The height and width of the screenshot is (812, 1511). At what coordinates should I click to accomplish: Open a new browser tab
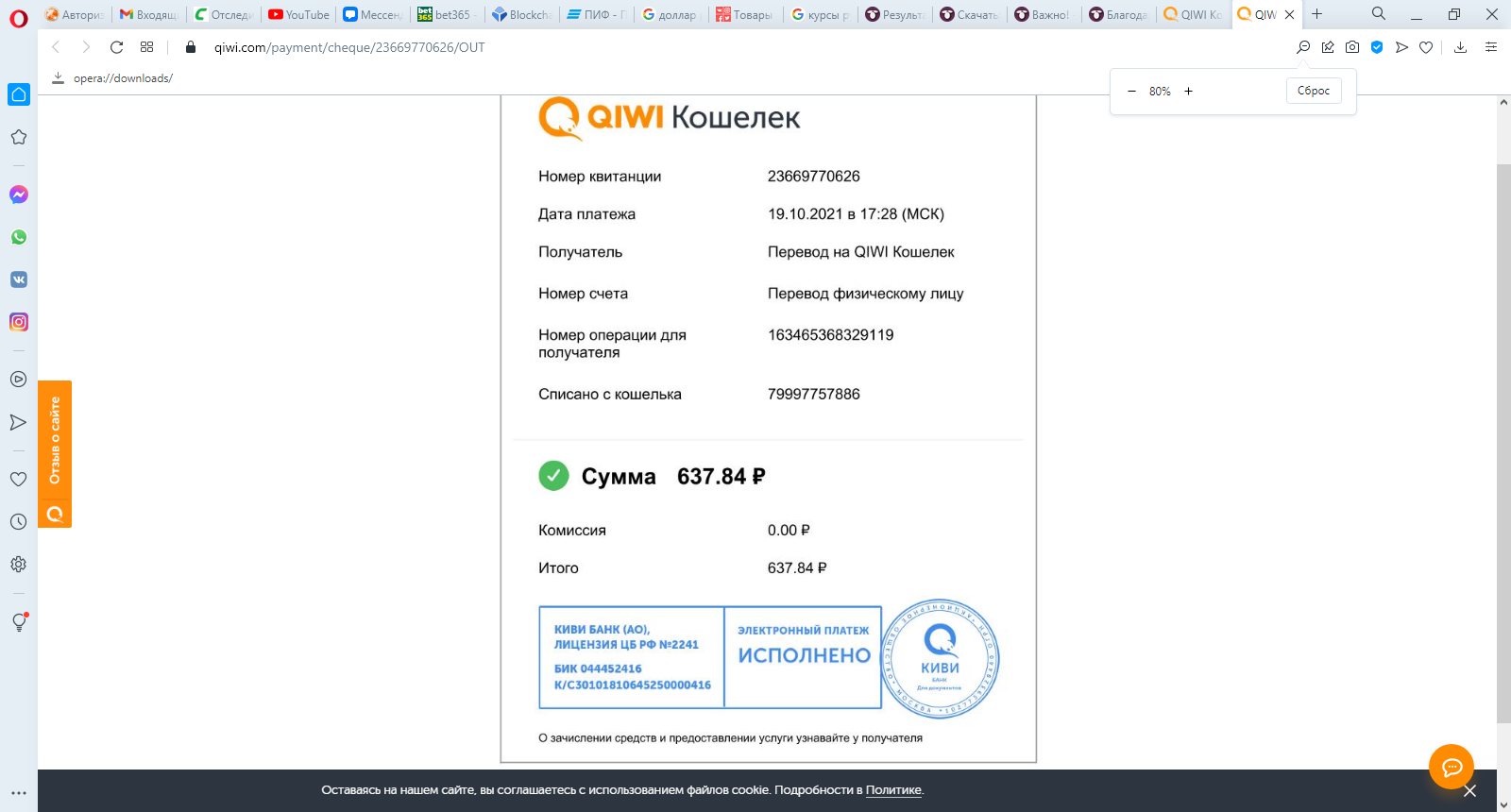pyautogui.click(x=1316, y=14)
